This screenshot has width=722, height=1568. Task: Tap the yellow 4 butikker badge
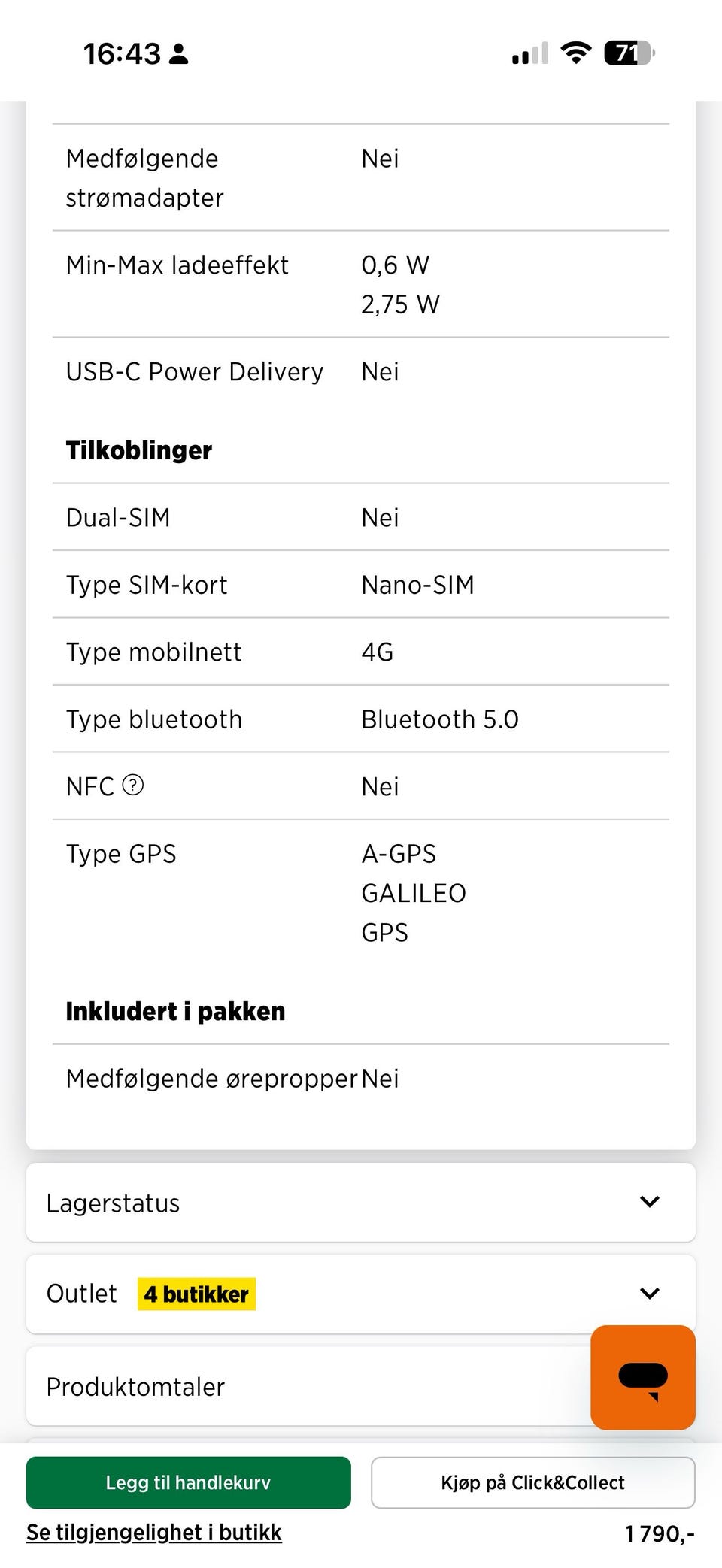[x=197, y=1294]
